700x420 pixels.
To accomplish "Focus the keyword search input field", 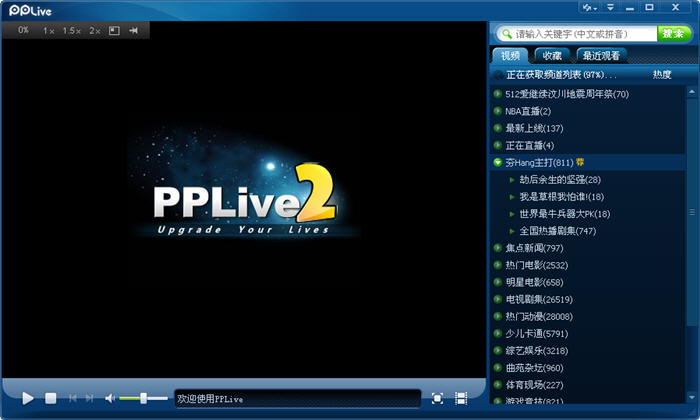I will [x=585, y=33].
